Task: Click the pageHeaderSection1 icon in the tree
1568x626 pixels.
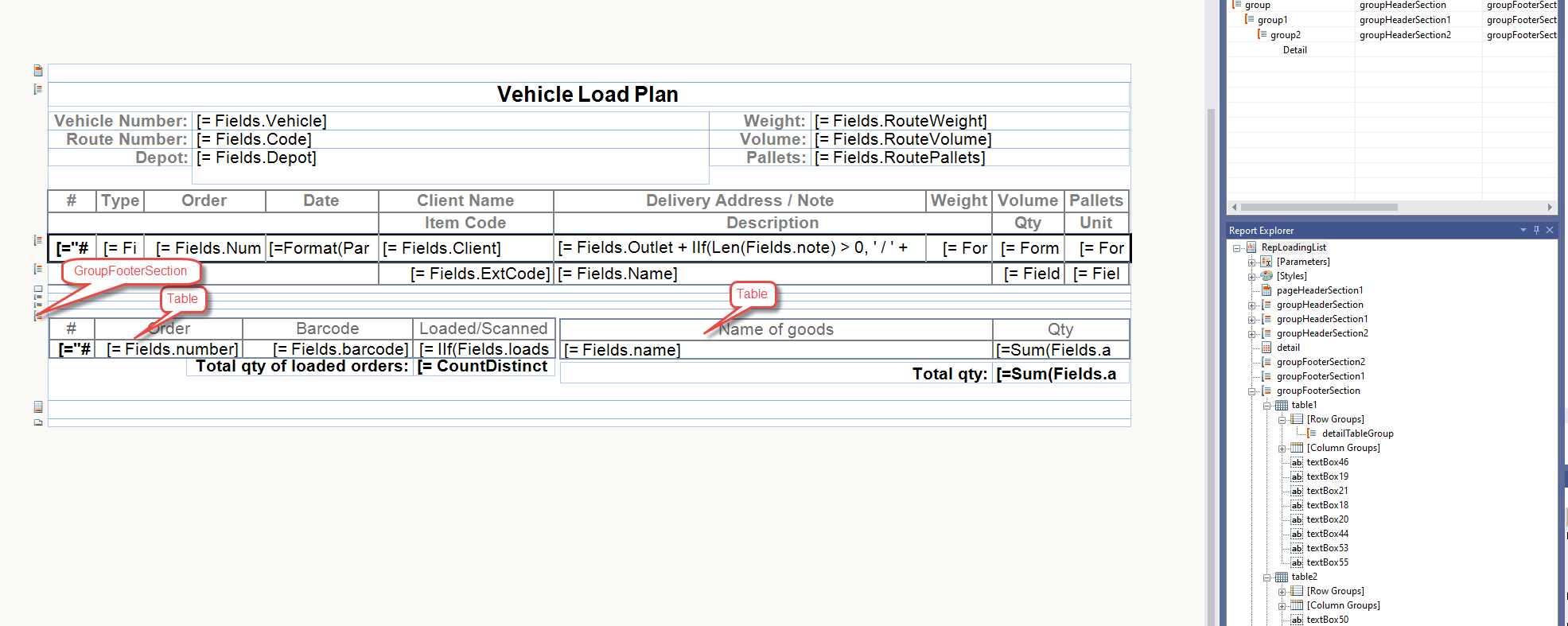Action: [1266, 290]
